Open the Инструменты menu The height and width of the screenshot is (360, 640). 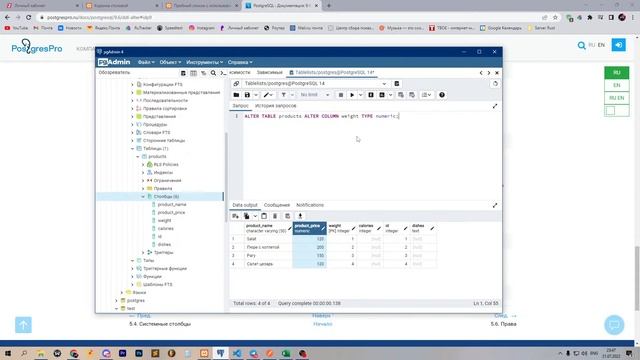204,62
